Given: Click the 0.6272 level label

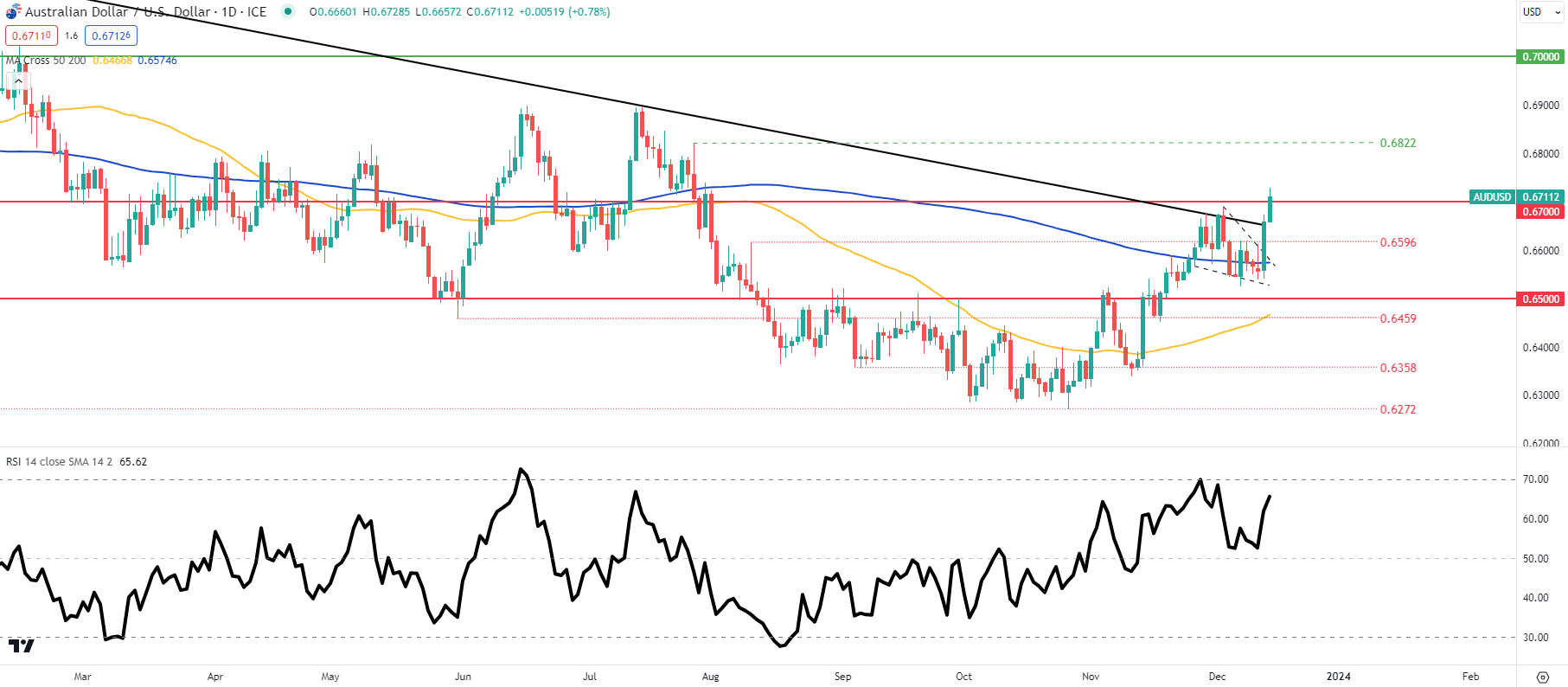Looking at the screenshot, I should [1398, 409].
